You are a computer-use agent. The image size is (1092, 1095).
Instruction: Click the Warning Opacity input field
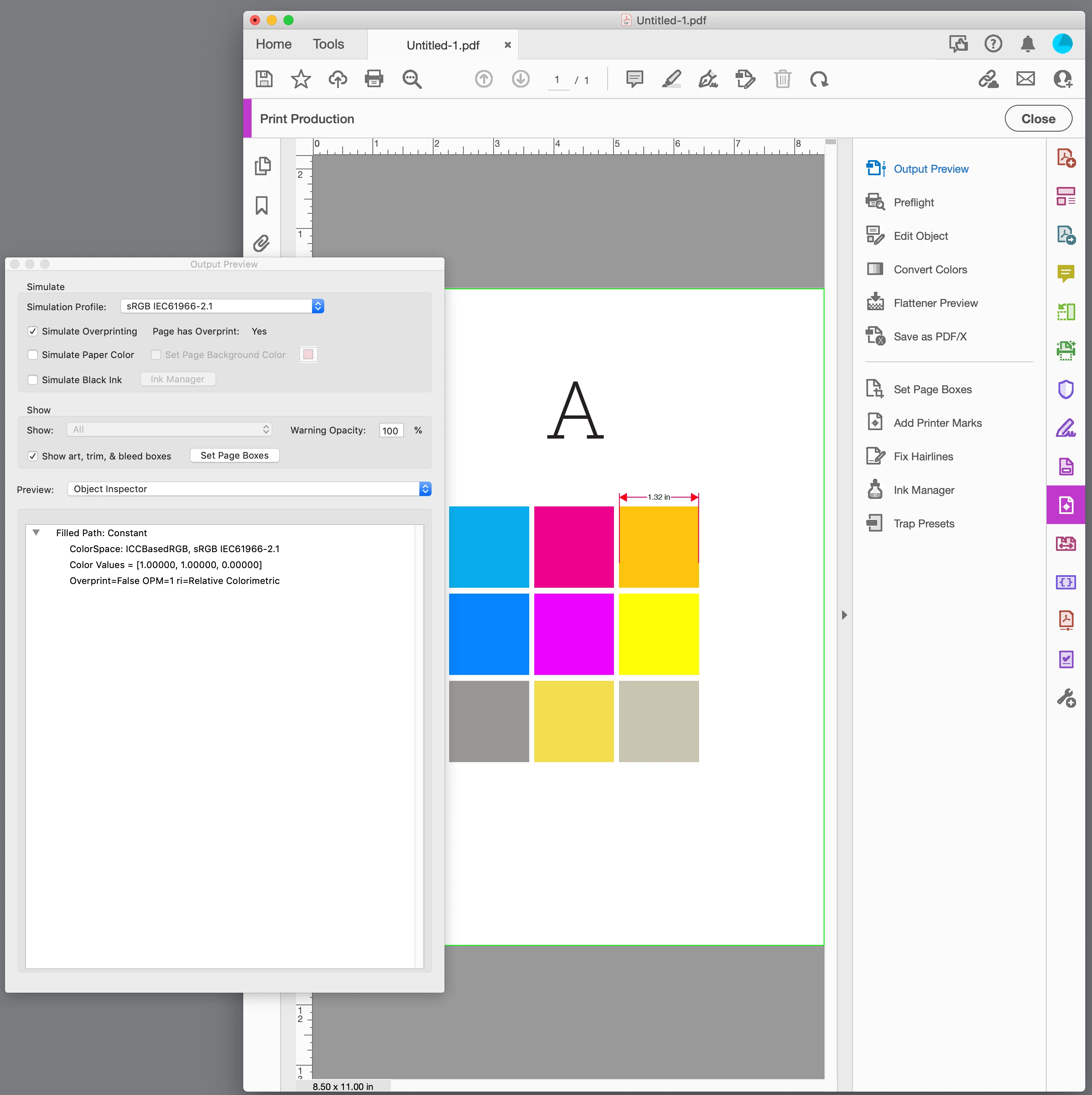391,431
